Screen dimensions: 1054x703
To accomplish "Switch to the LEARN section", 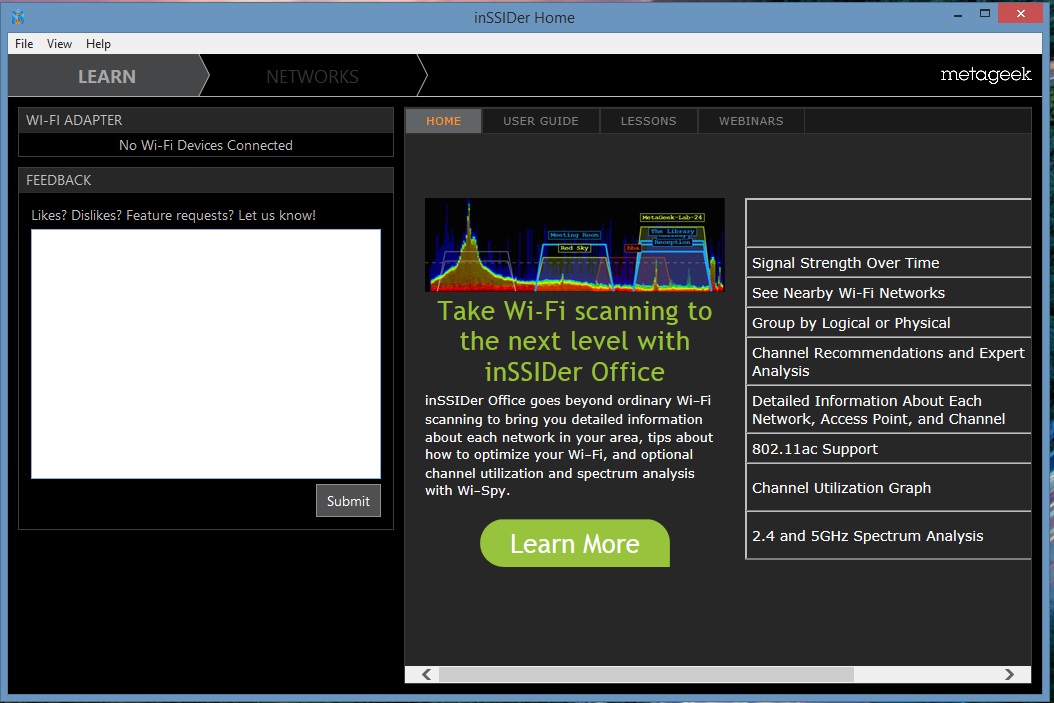I will pyautogui.click(x=106, y=76).
